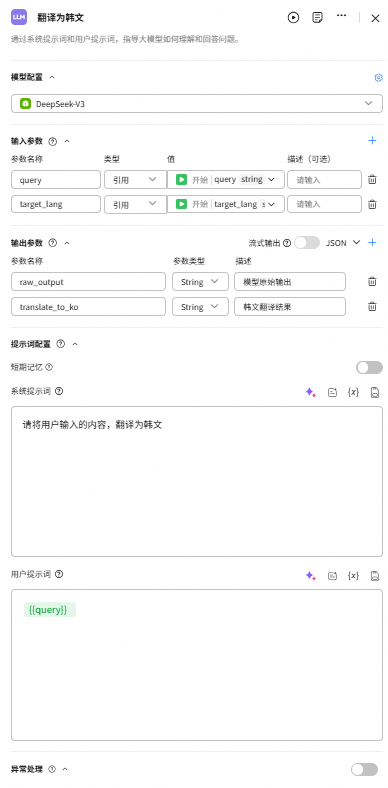Show help for 流式输出

287,243
